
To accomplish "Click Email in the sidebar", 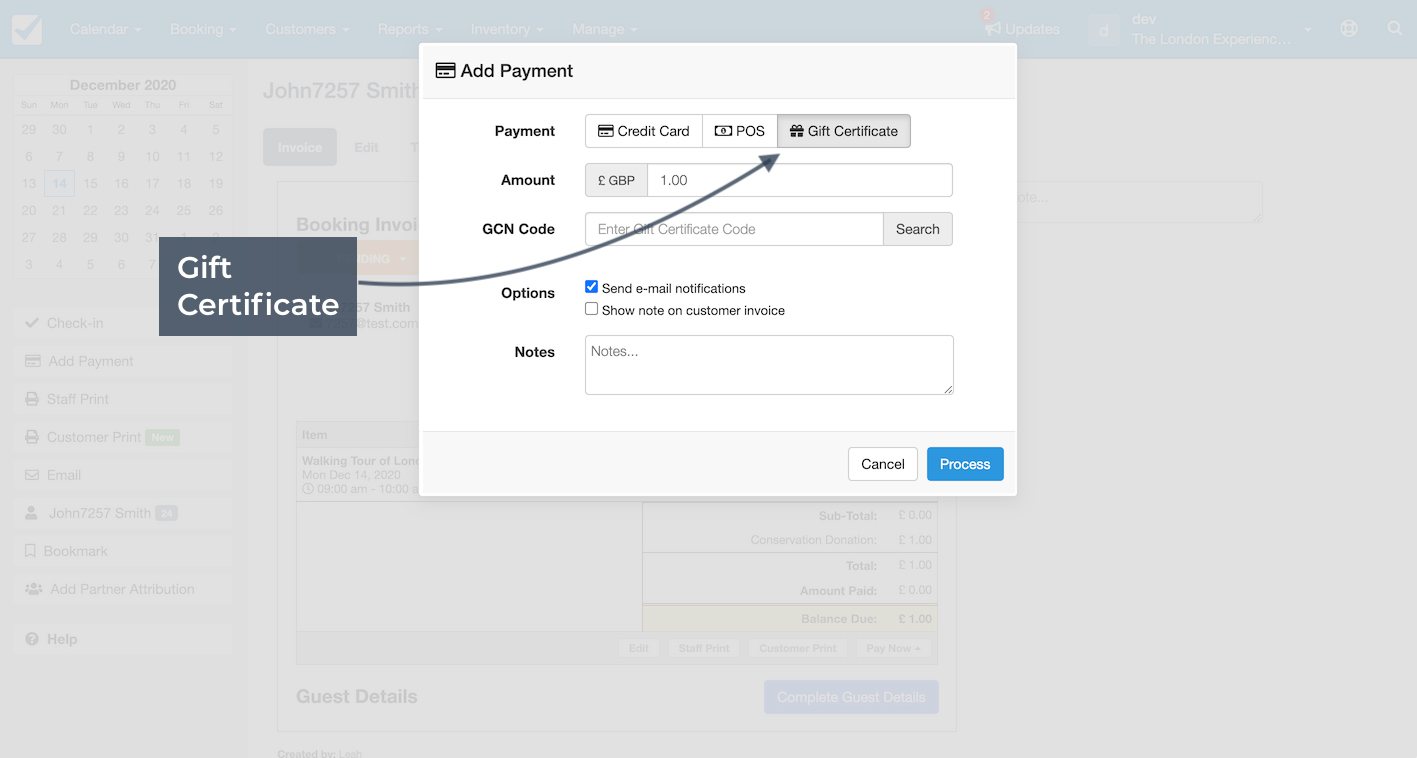I will point(123,475).
